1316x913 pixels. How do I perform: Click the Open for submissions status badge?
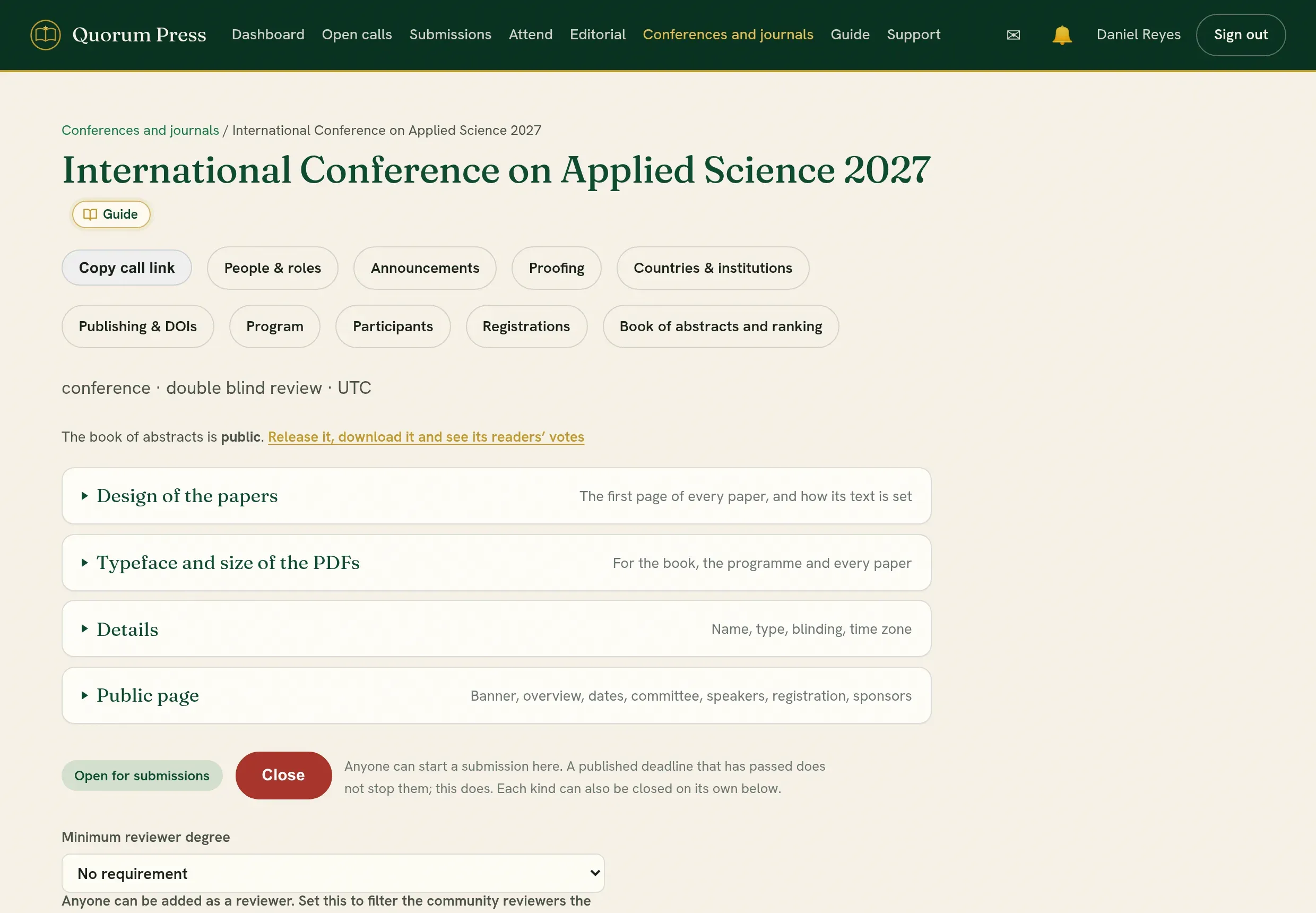point(142,776)
